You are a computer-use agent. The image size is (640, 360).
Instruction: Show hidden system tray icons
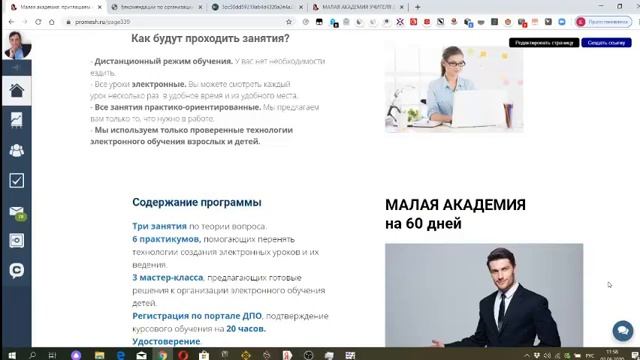point(527,356)
